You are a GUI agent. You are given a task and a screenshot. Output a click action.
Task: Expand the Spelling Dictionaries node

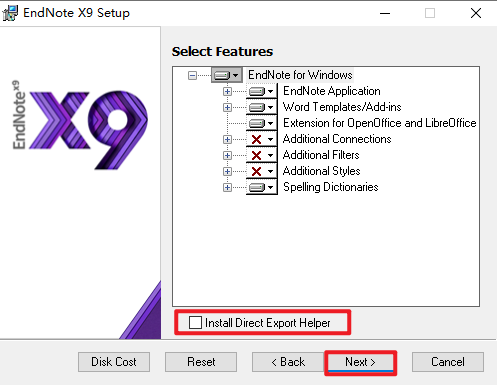[x=227, y=187]
